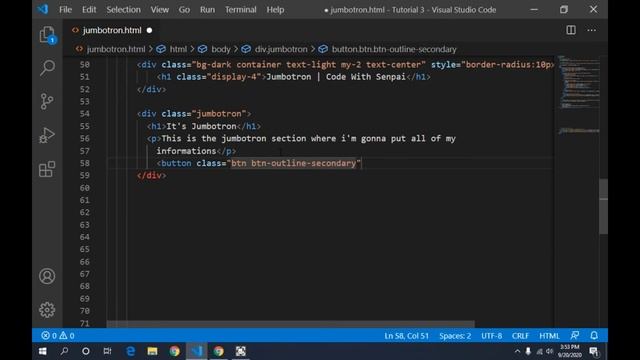Change end of line sequence CRLF

click(520, 336)
